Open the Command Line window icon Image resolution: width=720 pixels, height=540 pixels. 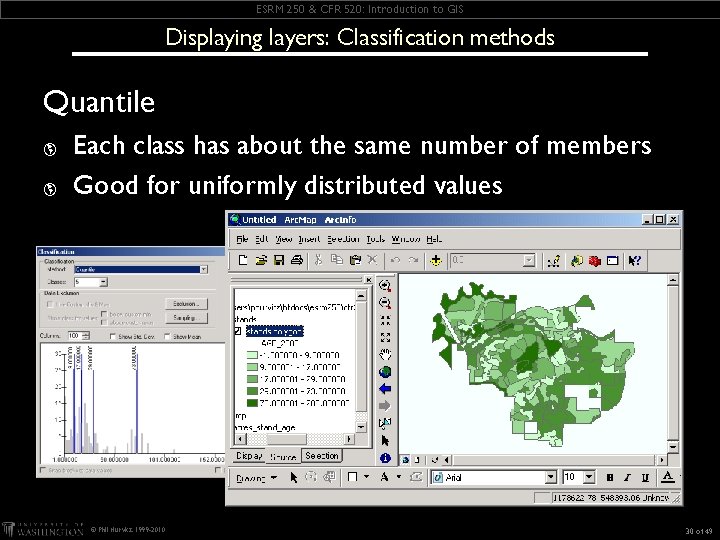[613, 261]
